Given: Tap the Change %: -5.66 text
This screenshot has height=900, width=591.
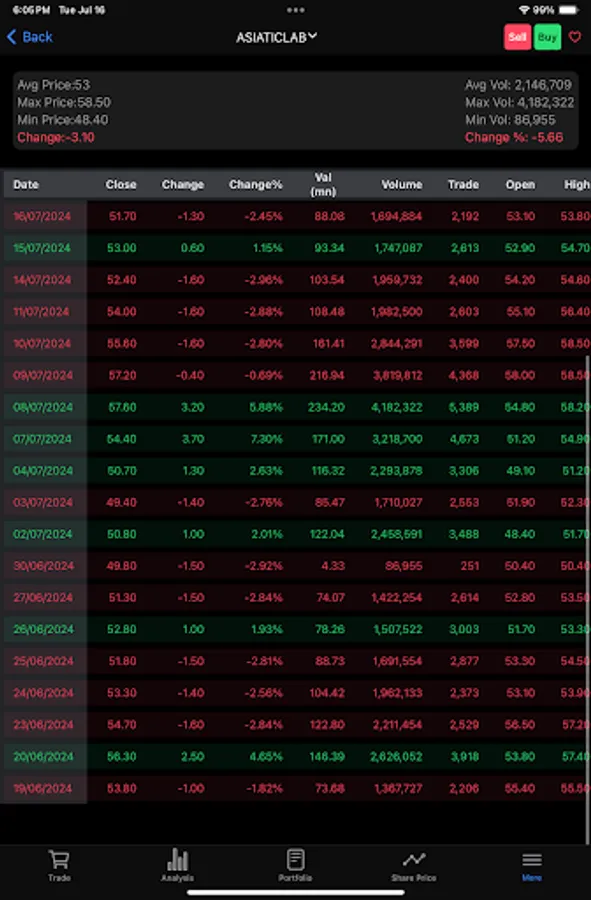Looking at the screenshot, I should click(514, 138).
